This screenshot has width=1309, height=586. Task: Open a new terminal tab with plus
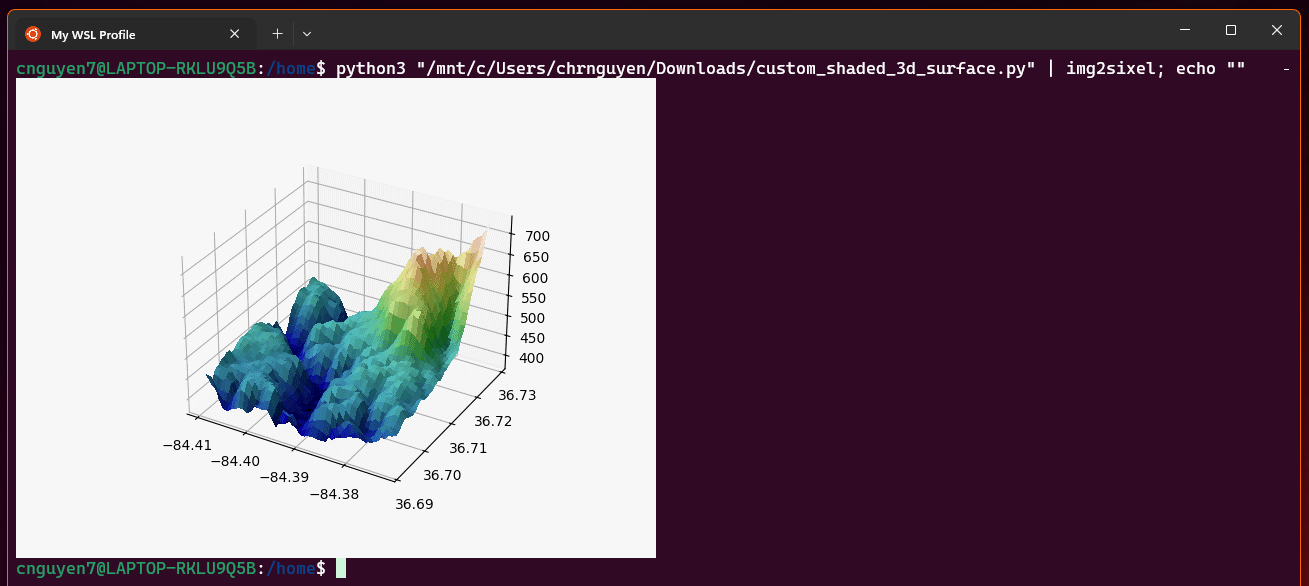[277, 33]
